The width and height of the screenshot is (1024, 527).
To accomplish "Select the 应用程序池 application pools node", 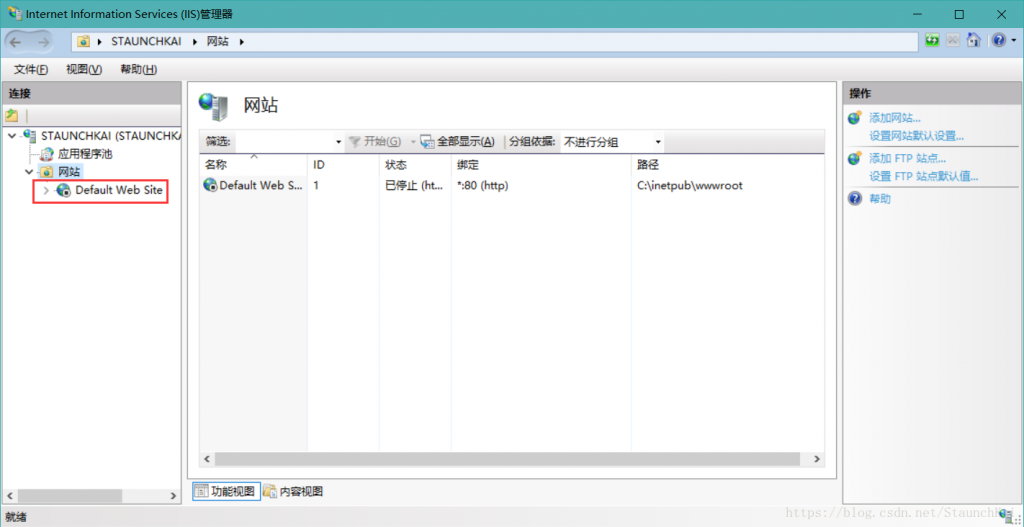I will 84,154.
